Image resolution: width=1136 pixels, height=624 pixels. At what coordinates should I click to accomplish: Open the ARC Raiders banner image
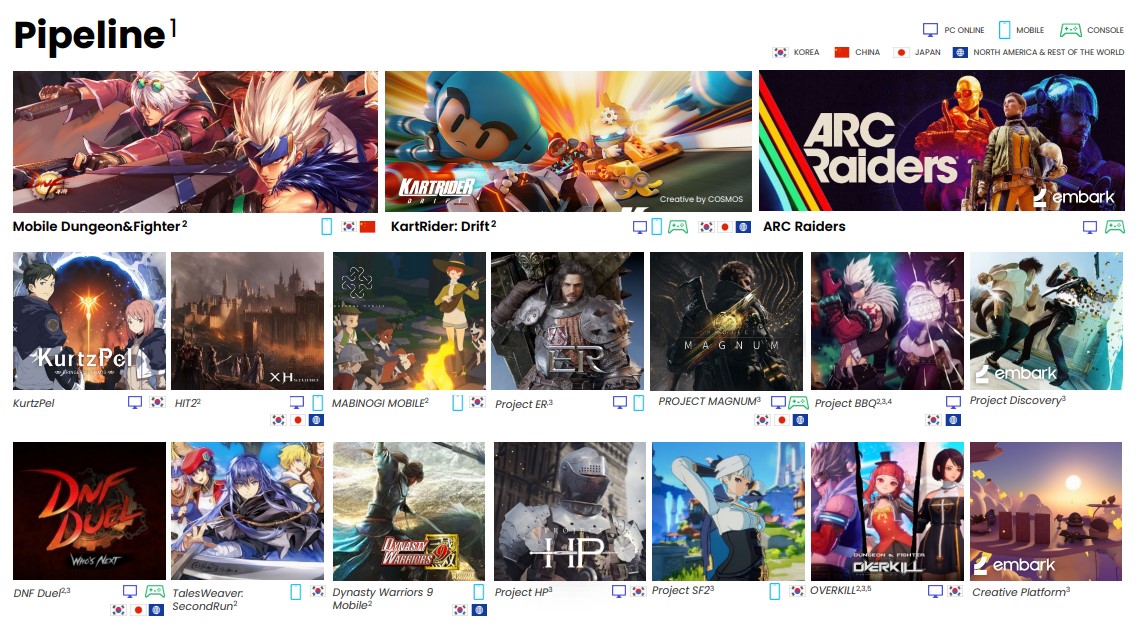941,141
